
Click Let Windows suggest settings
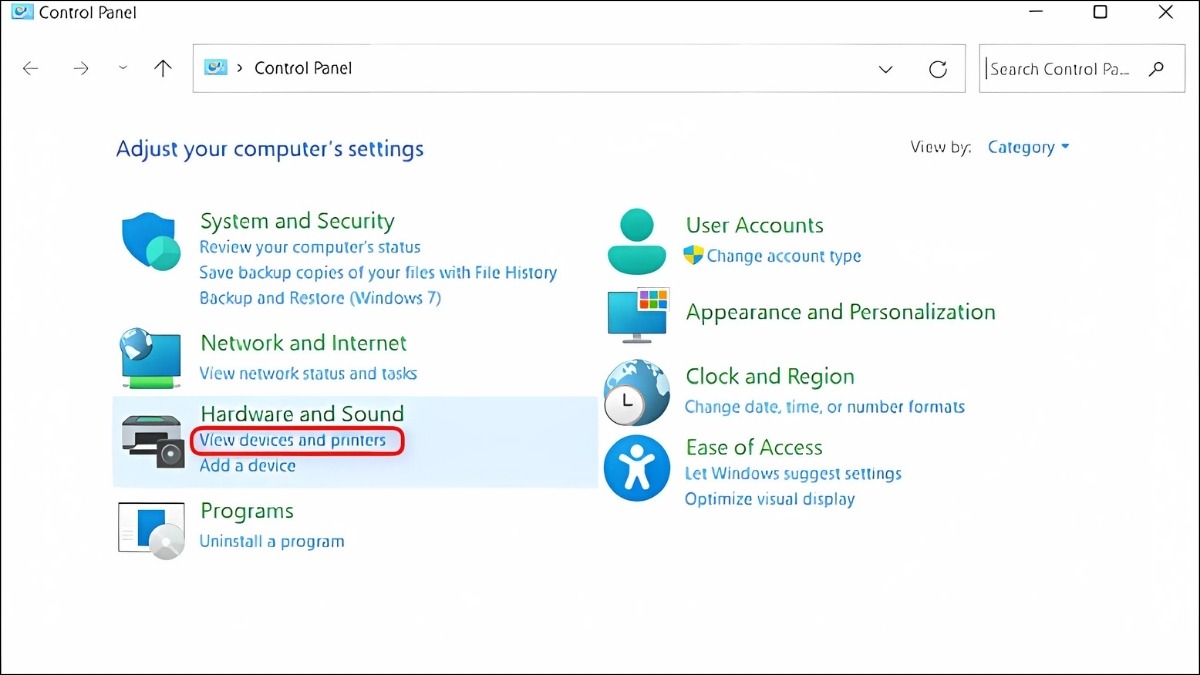click(793, 473)
